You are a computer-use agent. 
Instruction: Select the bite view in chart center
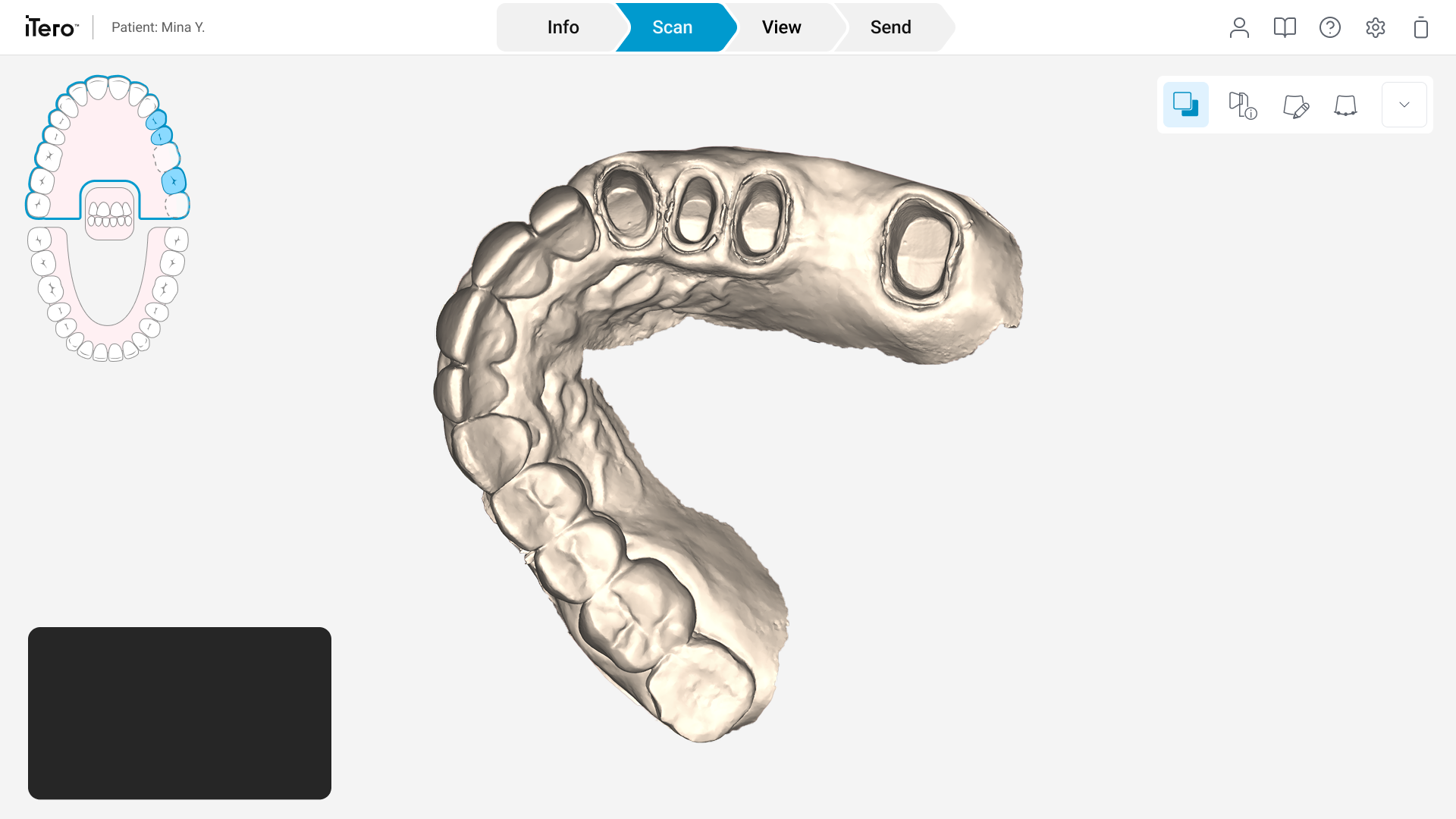110,214
